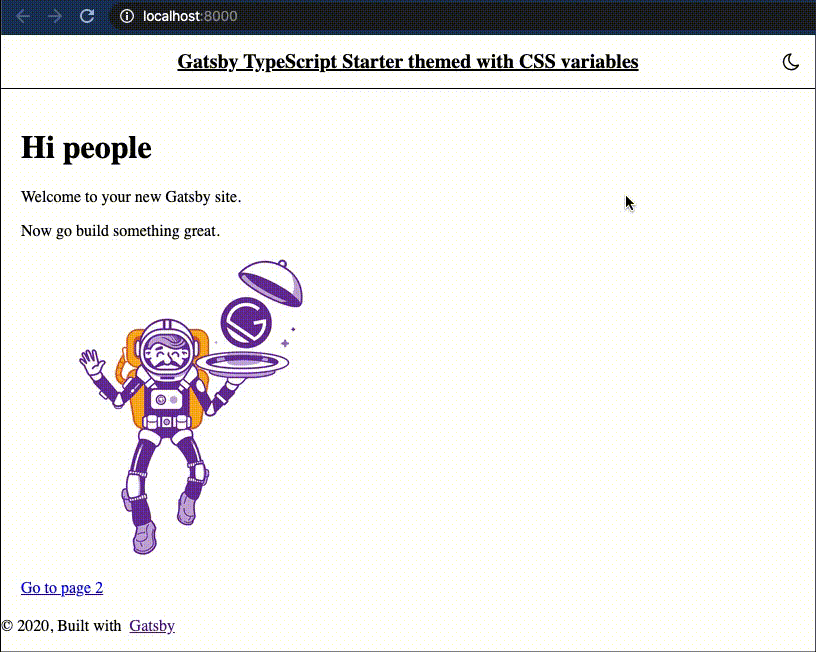Screen dimensions: 816x652
Task: Reload the page with the refresh icon
Action: [87, 16]
